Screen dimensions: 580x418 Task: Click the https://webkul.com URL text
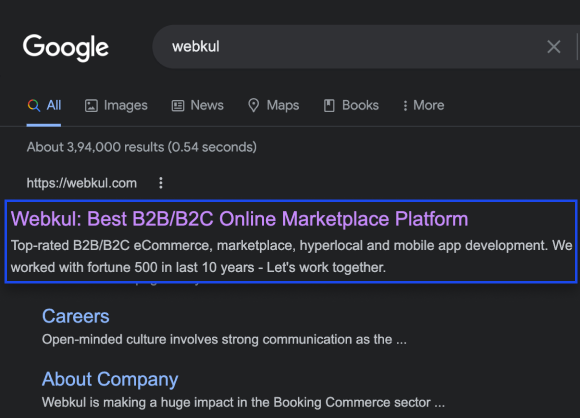(82, 183)
